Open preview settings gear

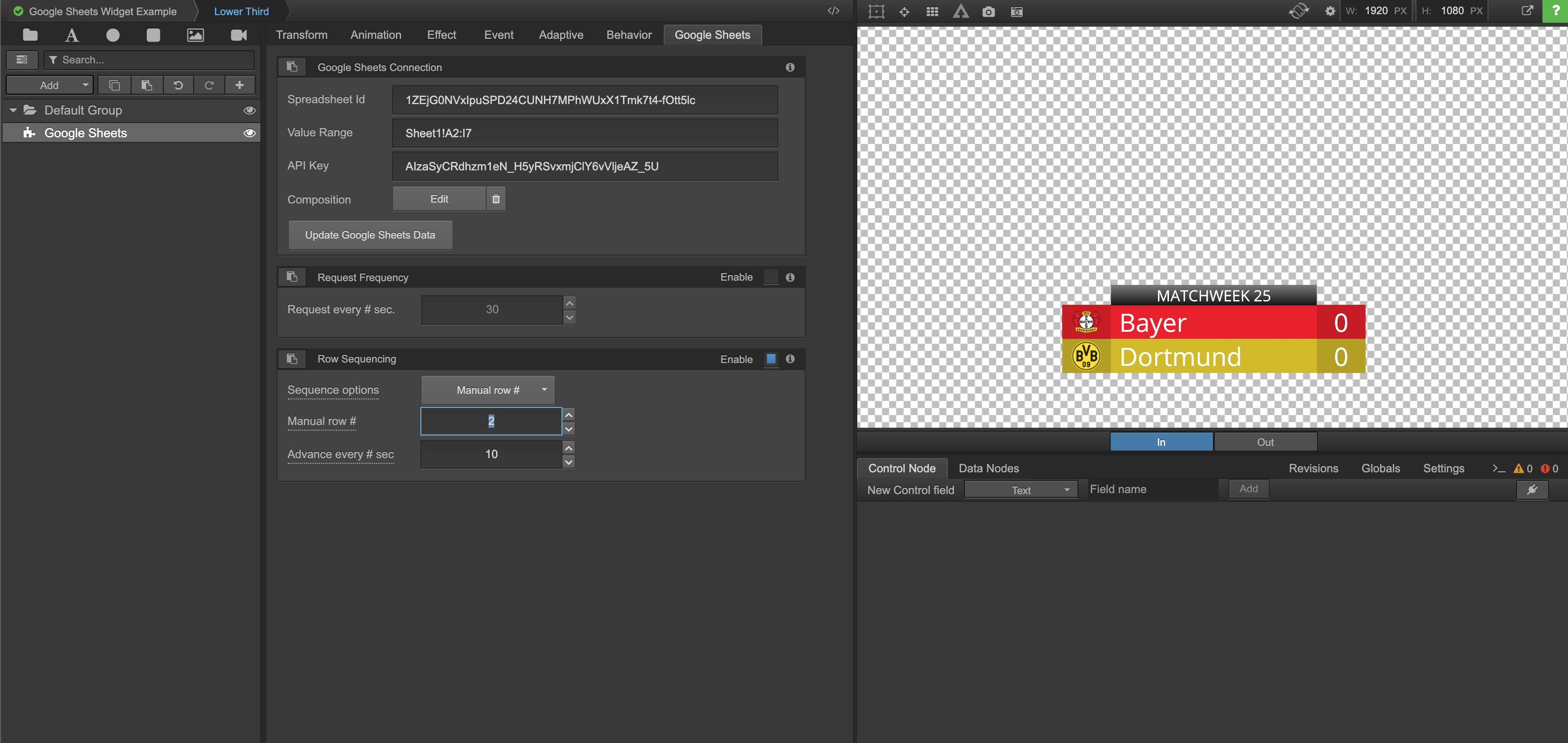[x=1330, y=11]
